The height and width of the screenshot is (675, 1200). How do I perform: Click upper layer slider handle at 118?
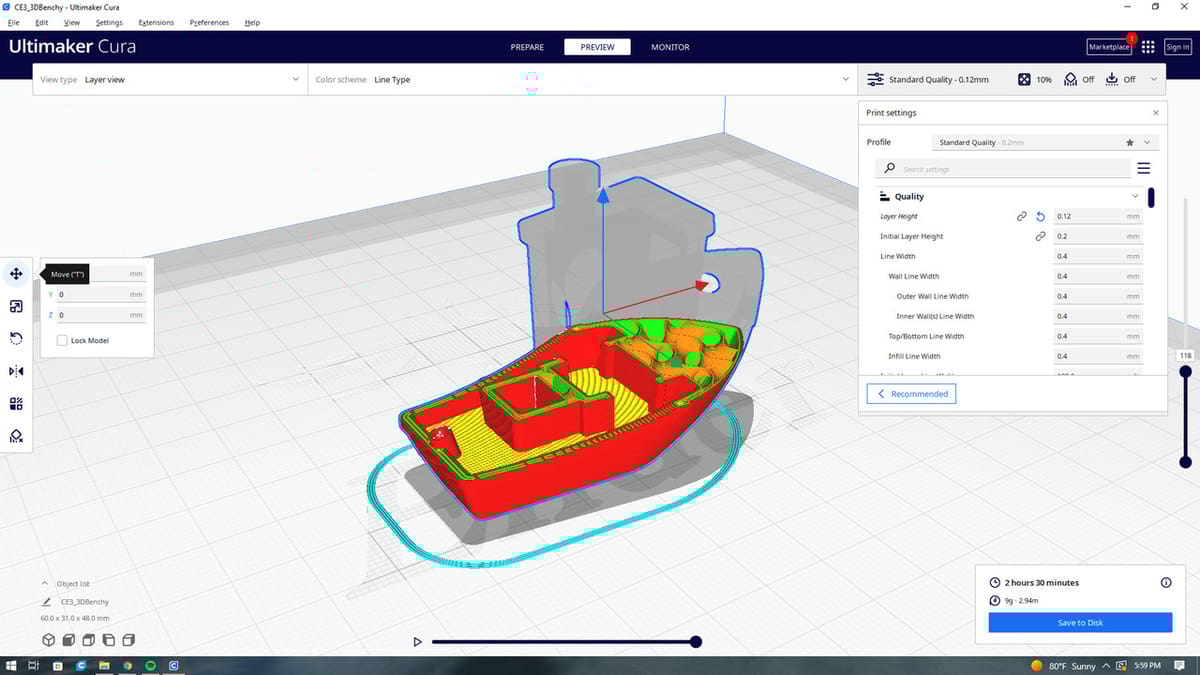[x=1185, y=372]
